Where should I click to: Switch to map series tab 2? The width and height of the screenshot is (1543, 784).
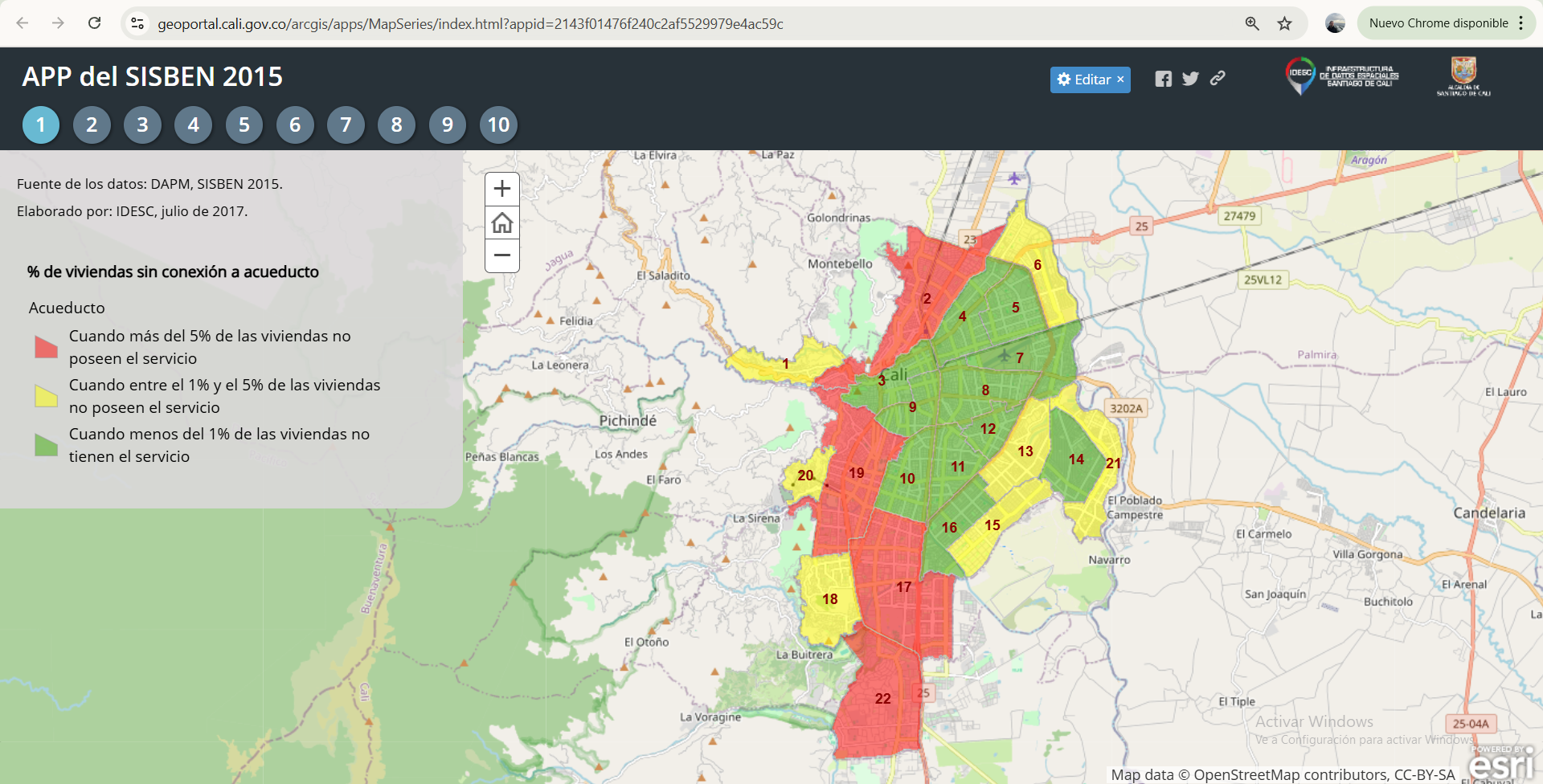pyautogui.click(x=92, y=125)
